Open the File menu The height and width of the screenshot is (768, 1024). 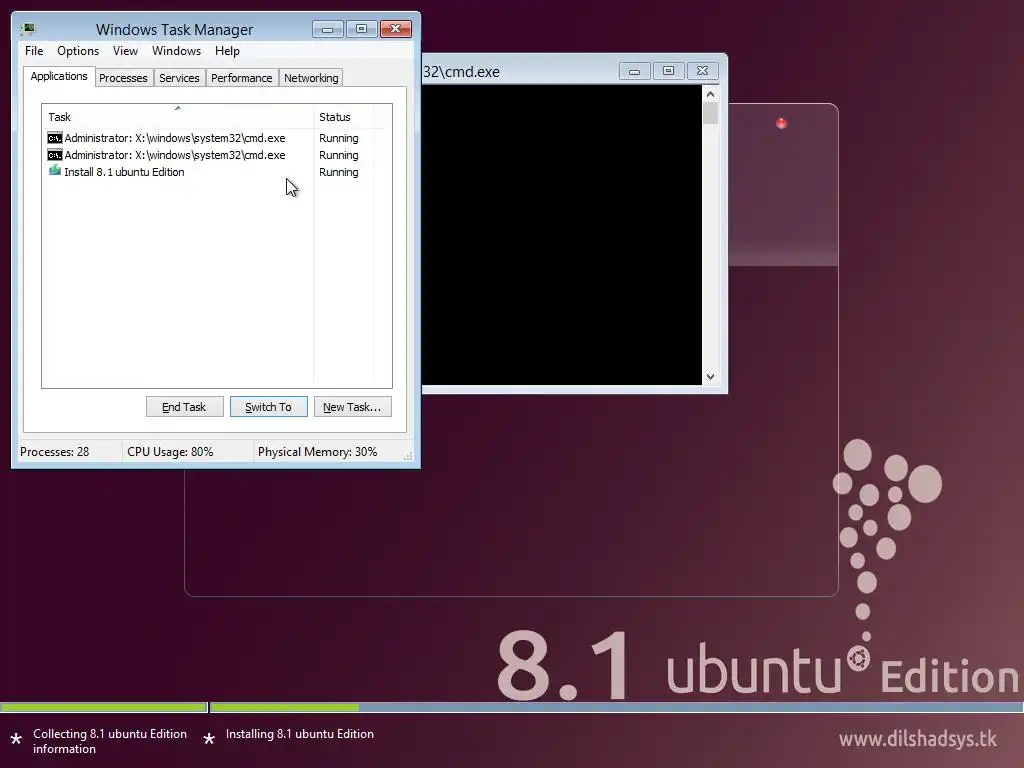34,51
